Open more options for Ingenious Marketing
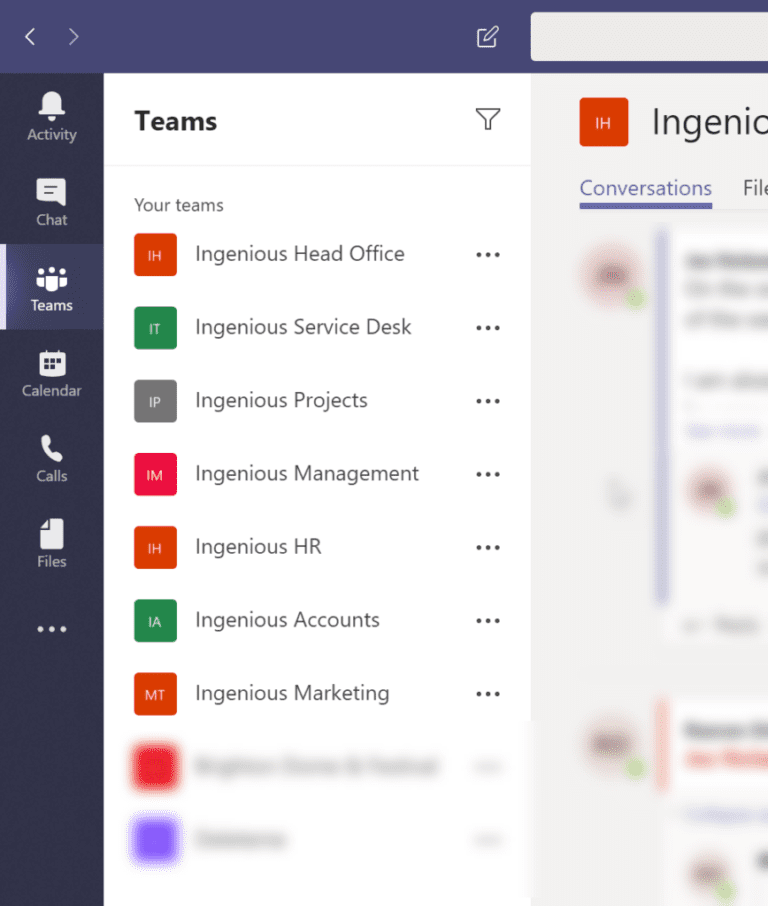The height and width of the screenshot is (906, 768). (x=487, y=693)
